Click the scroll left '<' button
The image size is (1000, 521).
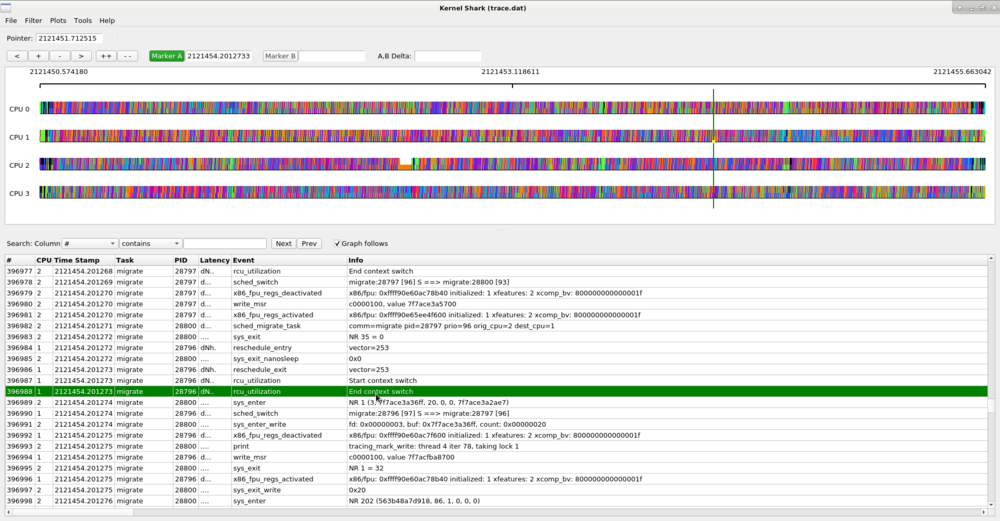coord(17,56)
